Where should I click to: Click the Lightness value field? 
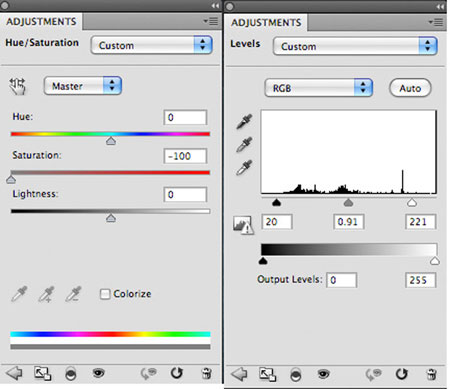185,195
